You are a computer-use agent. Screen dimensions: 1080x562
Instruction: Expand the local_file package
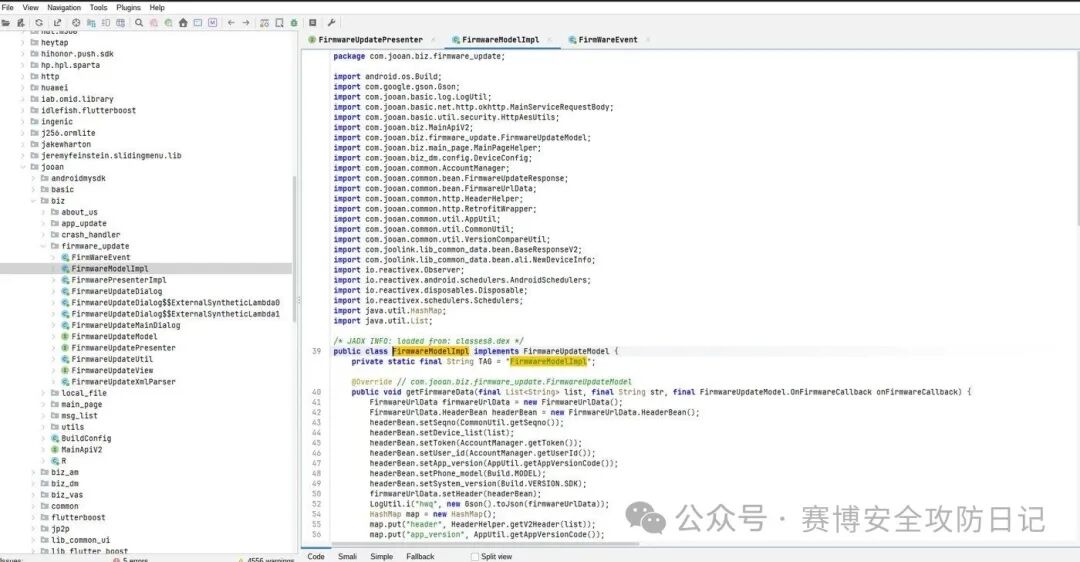point(43,393)
